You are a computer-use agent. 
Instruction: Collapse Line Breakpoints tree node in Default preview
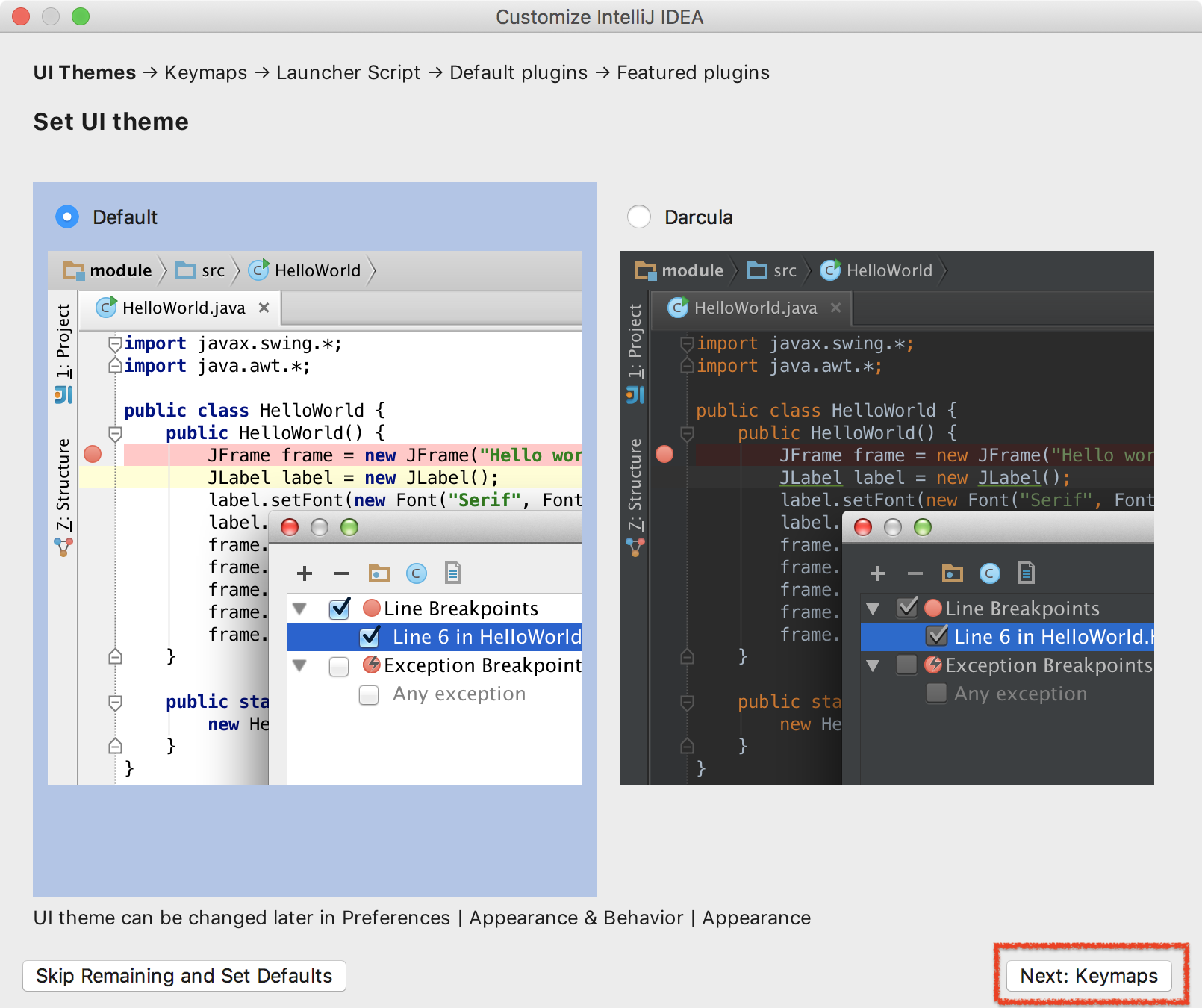click(300, 609)
